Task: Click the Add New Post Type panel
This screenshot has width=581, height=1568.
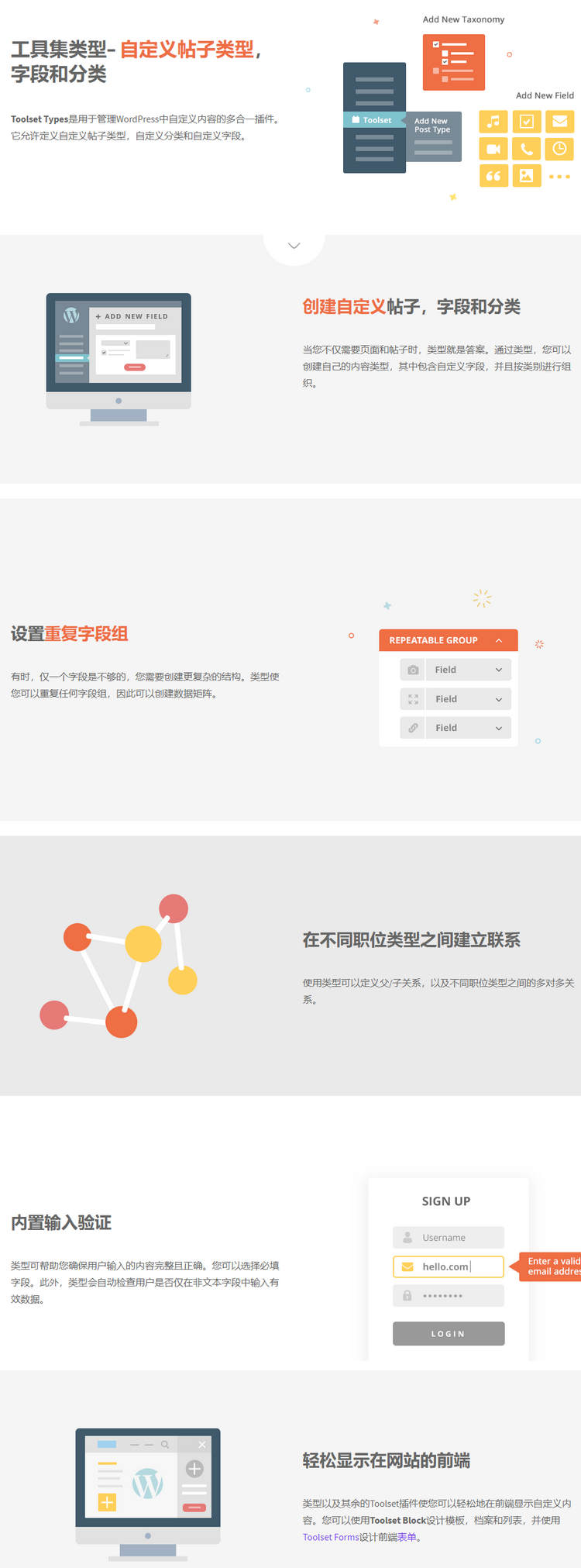Action: [x=432, y=136]
